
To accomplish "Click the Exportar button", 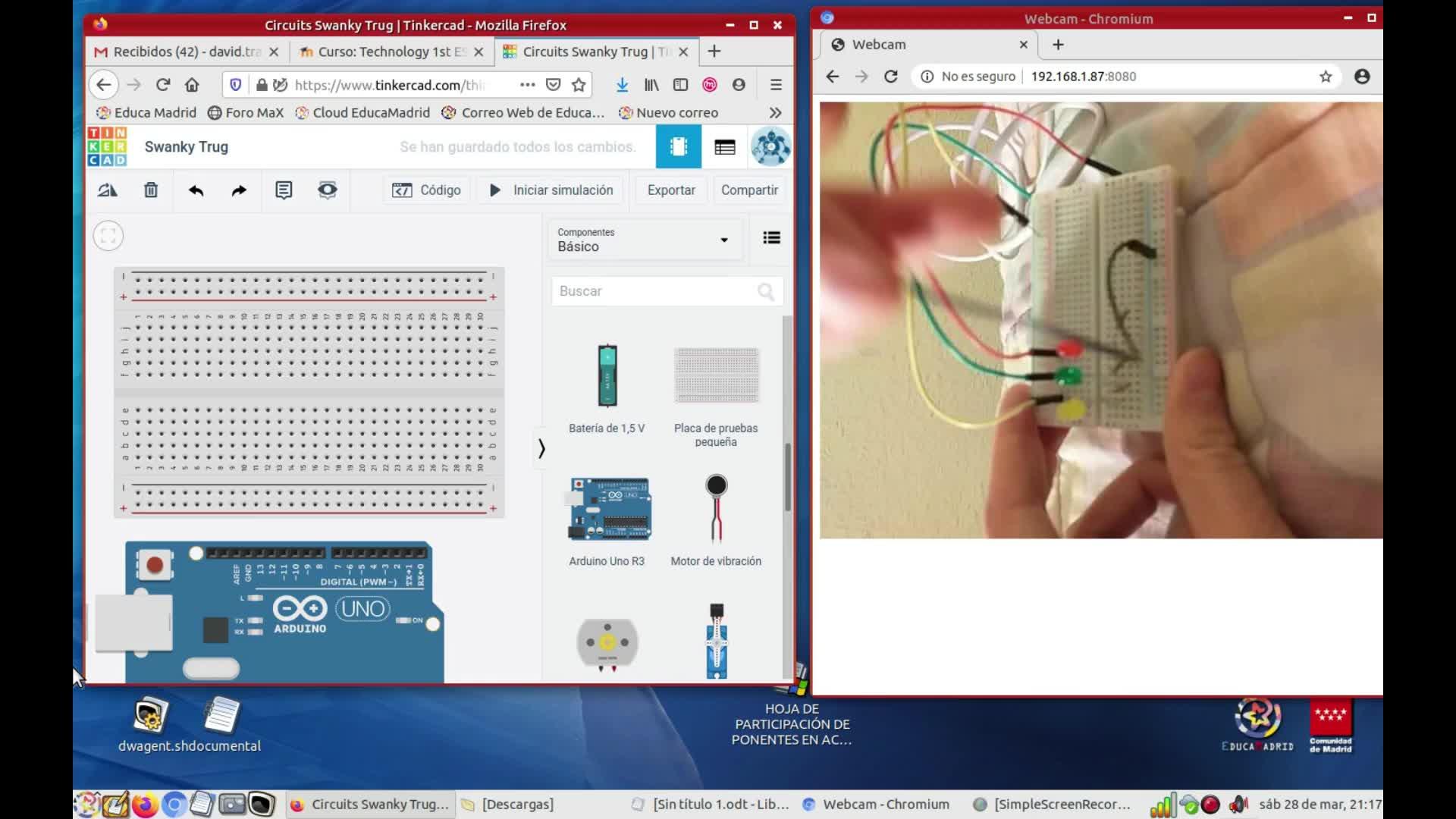I will tap(670, 190).
